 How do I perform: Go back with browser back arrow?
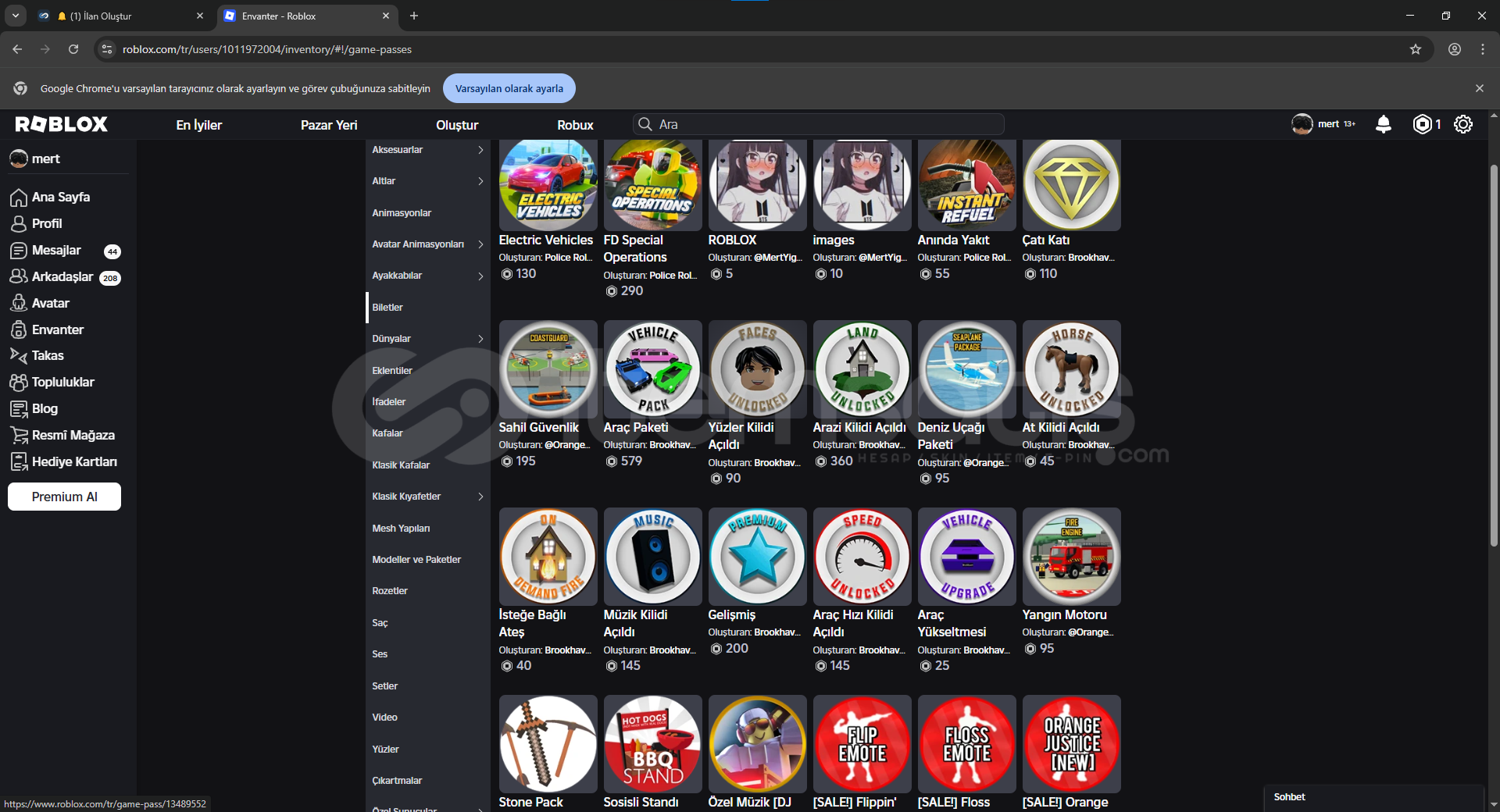pos(17,49)
